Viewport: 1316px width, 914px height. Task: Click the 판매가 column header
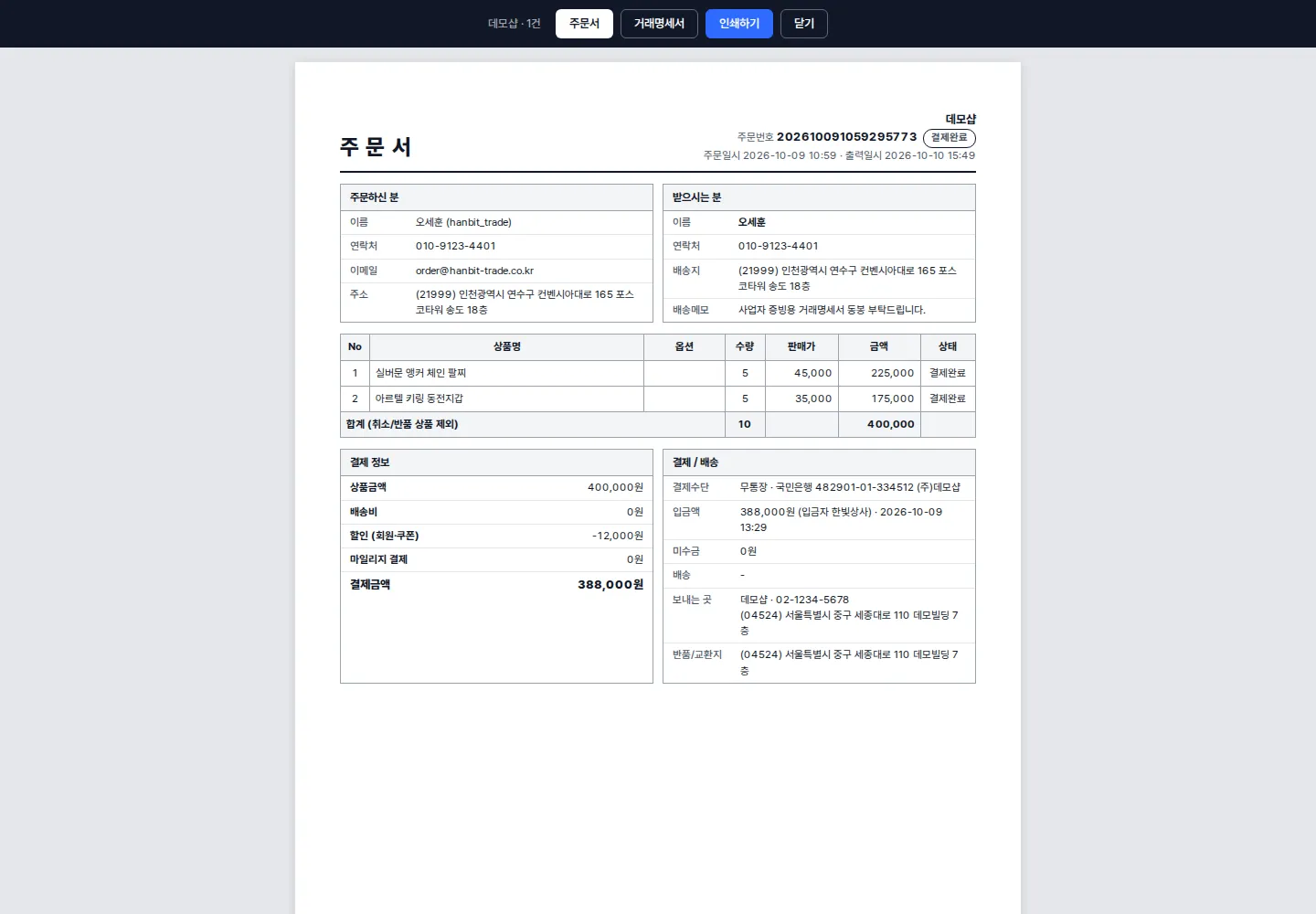(x=801, y=347)
